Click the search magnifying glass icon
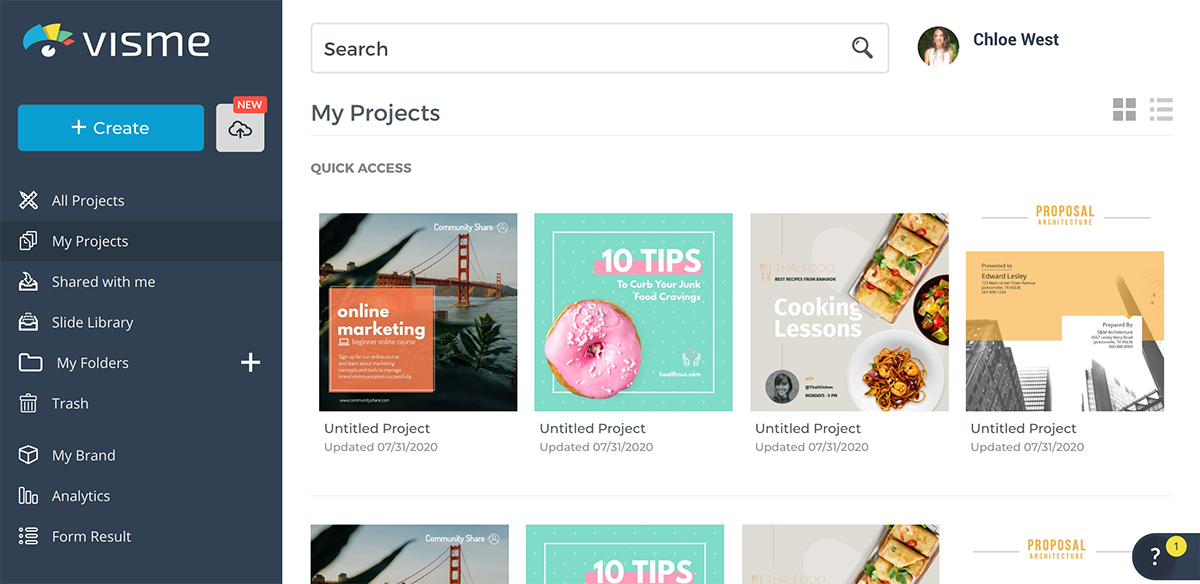This screenshot has width=1200, height=584. (x=862, y=47)
